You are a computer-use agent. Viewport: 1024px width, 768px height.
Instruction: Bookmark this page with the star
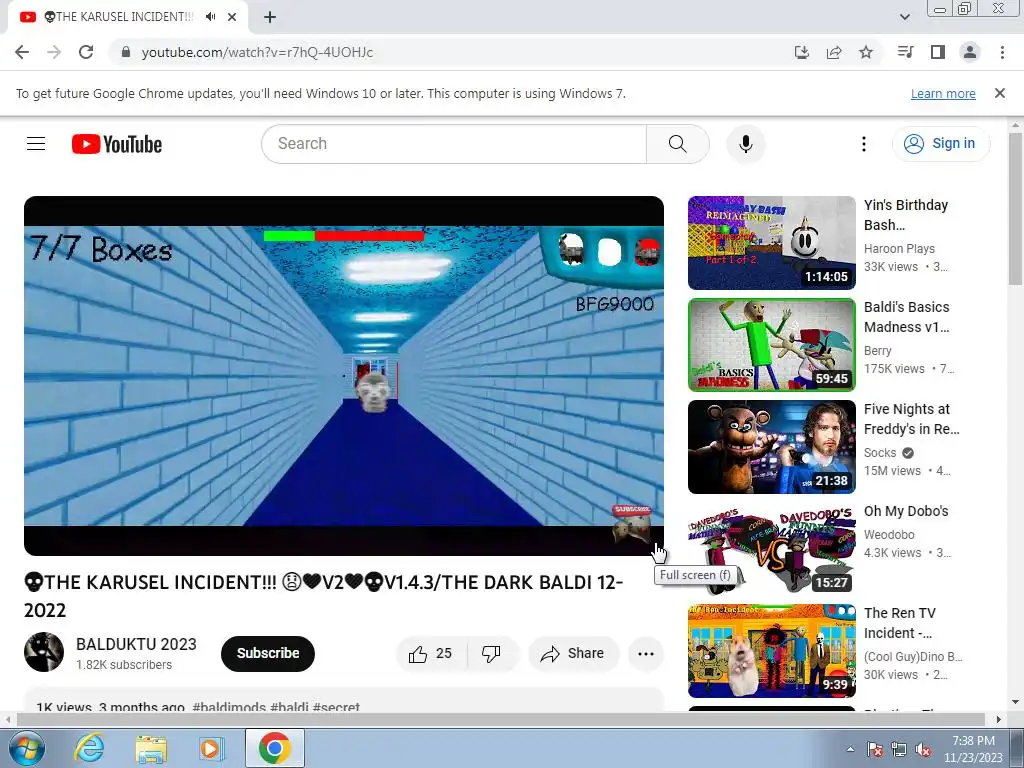866,52
